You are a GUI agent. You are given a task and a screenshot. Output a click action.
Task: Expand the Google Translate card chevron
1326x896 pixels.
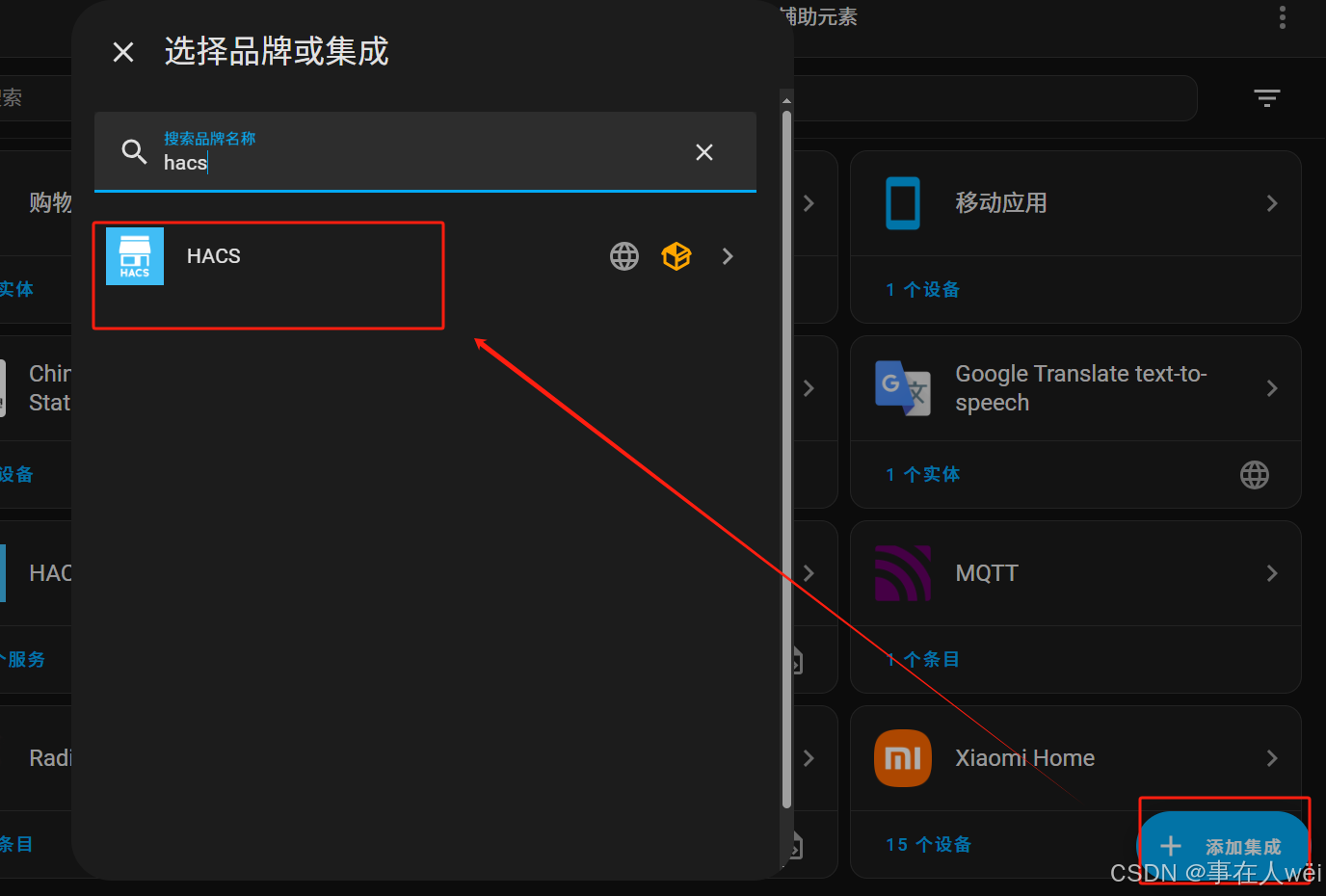click(1272, 388)
